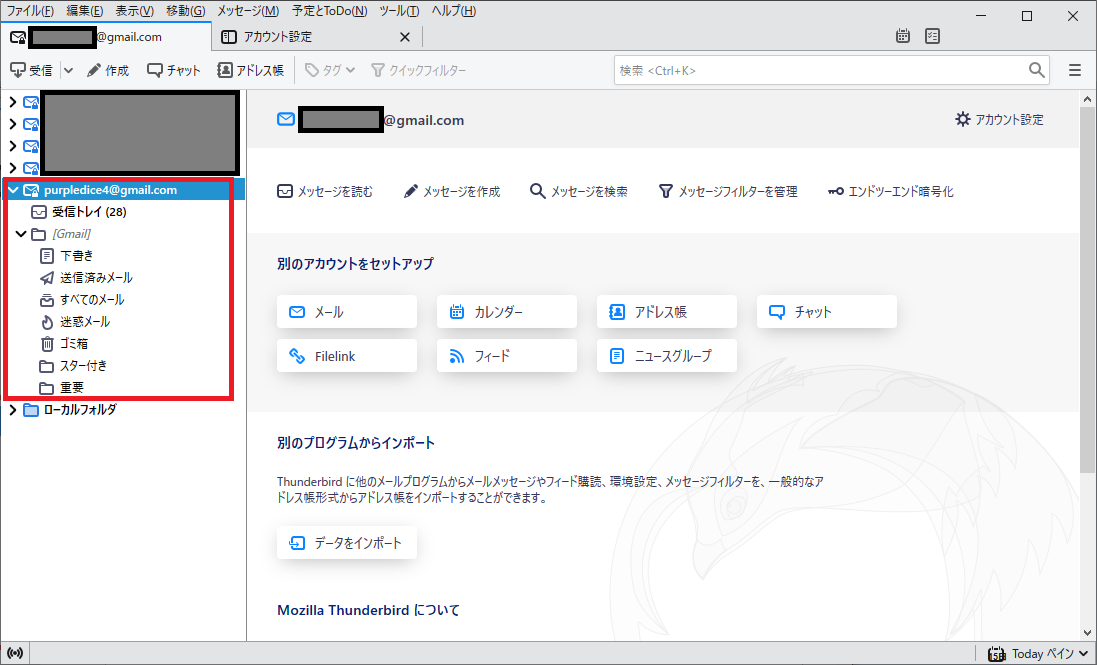Open the 表示(V) menu

tap(134, 11)
